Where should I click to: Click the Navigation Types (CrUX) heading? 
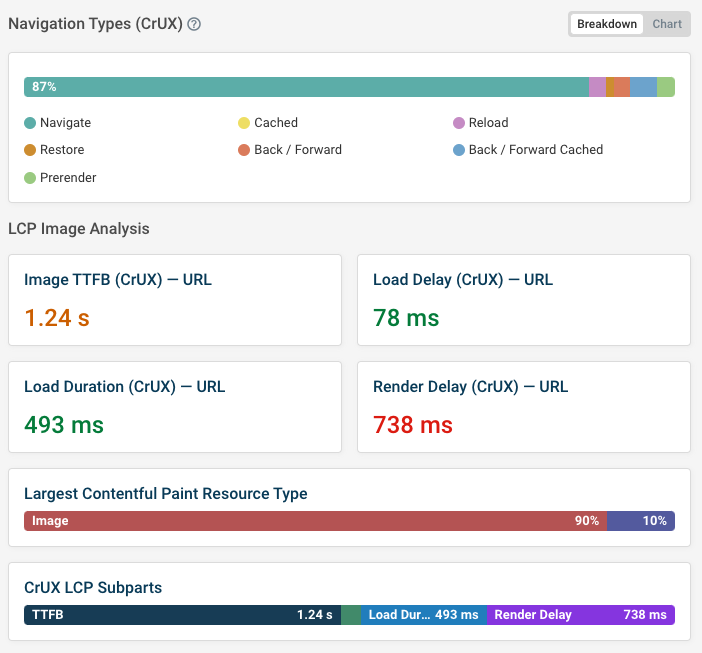pyautogui.click(x=95, y=24)
